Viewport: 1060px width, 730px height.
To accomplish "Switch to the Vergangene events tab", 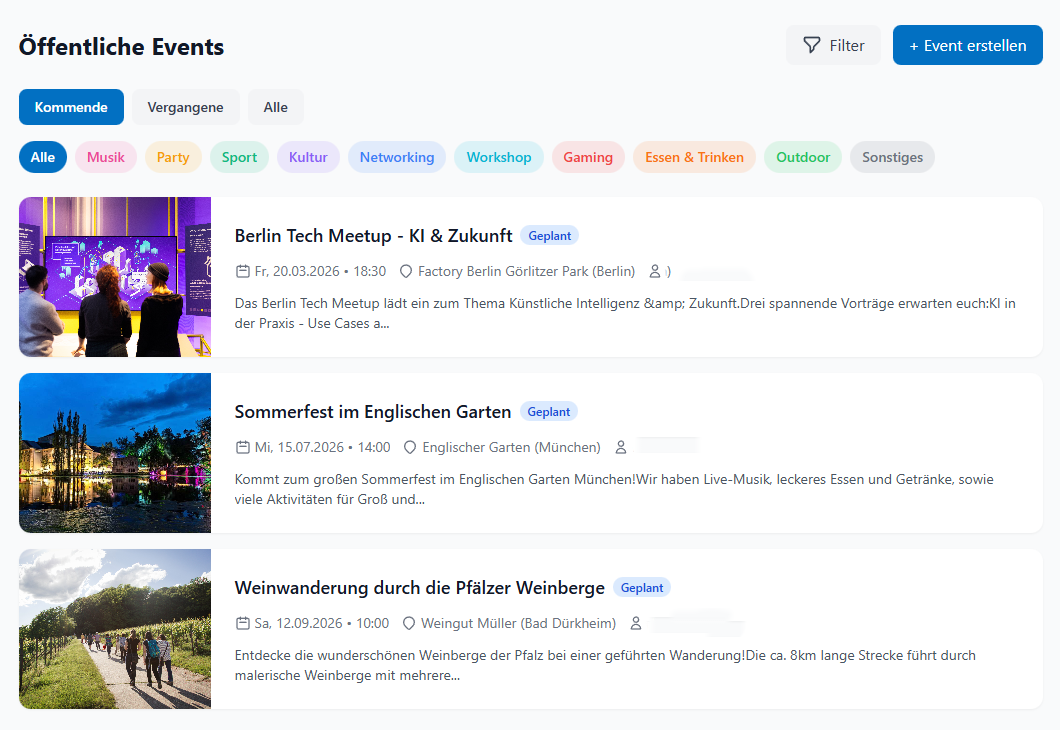I will tap(186, 107).
